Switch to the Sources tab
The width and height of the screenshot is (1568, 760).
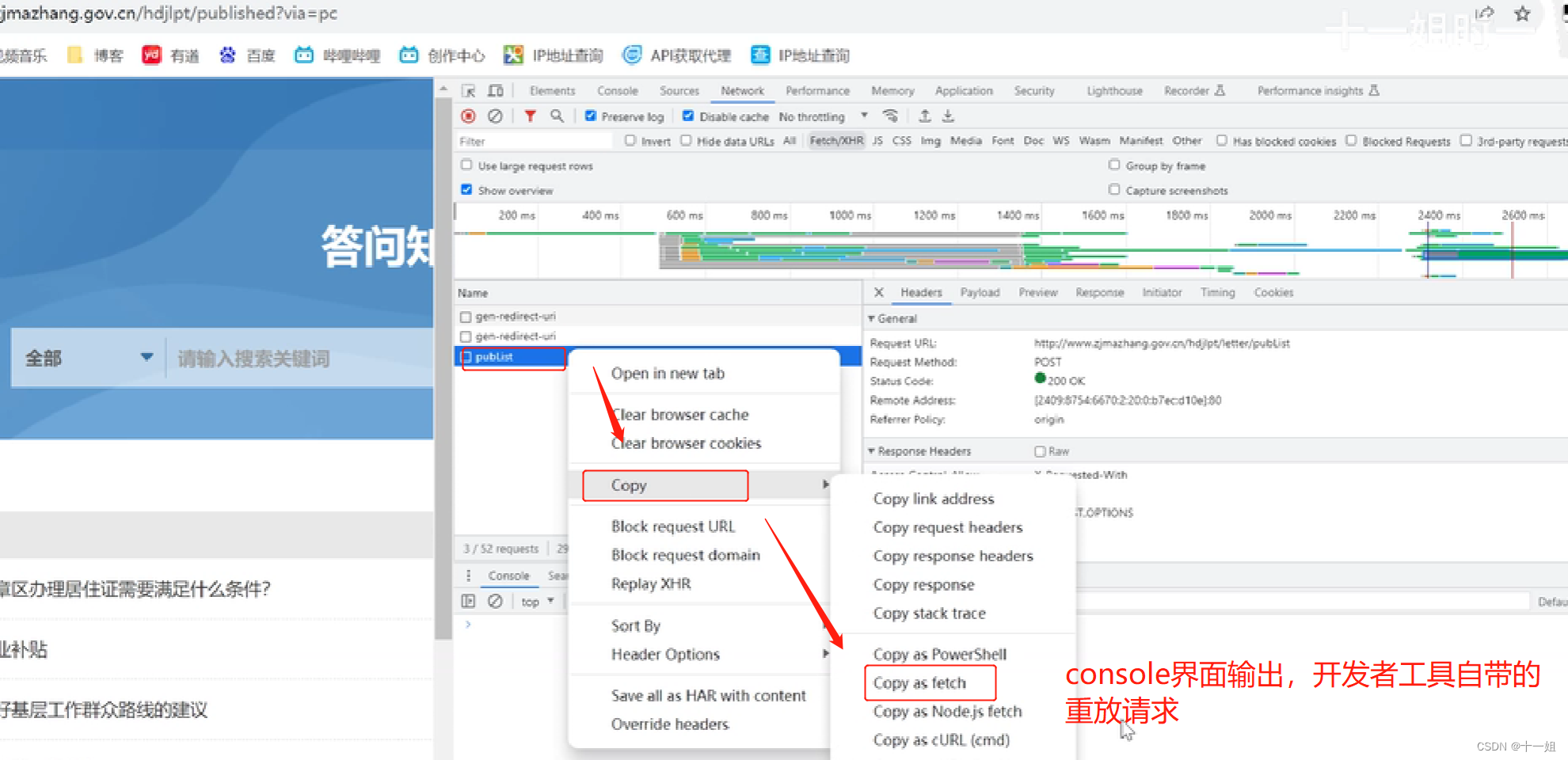pyautogui.click(x=679, y=91)
